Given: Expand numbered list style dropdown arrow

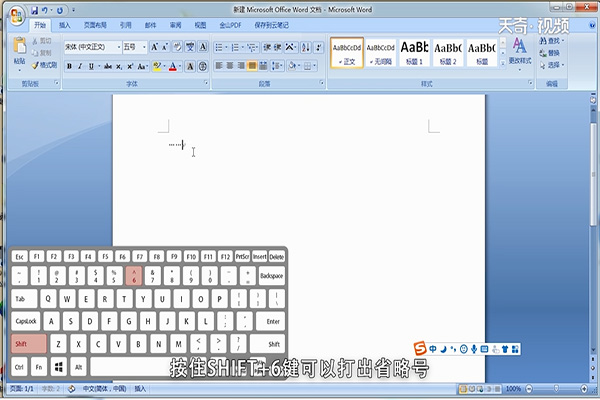Looking at the screenshot, I should pos(243,47).
